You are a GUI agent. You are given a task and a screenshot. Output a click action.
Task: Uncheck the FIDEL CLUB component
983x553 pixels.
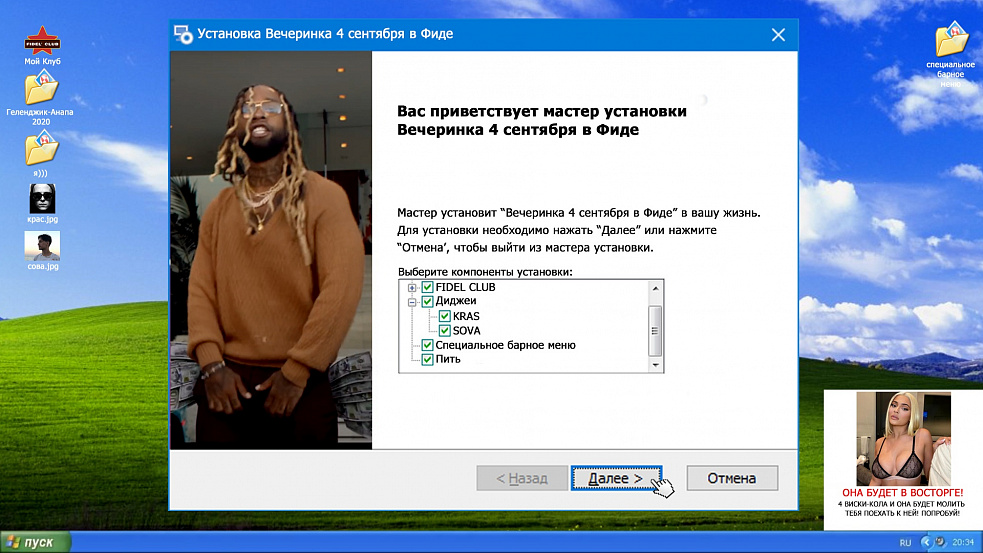428,287
